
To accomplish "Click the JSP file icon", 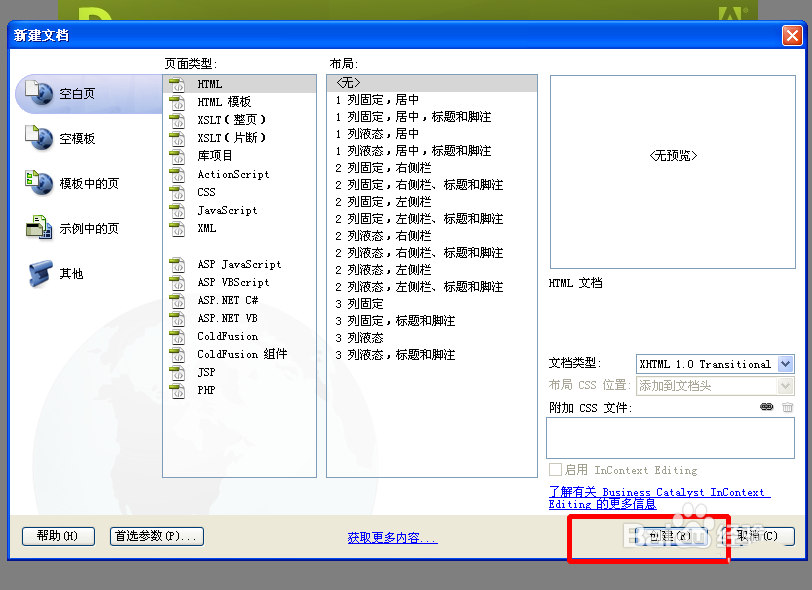I will [177, 372].
